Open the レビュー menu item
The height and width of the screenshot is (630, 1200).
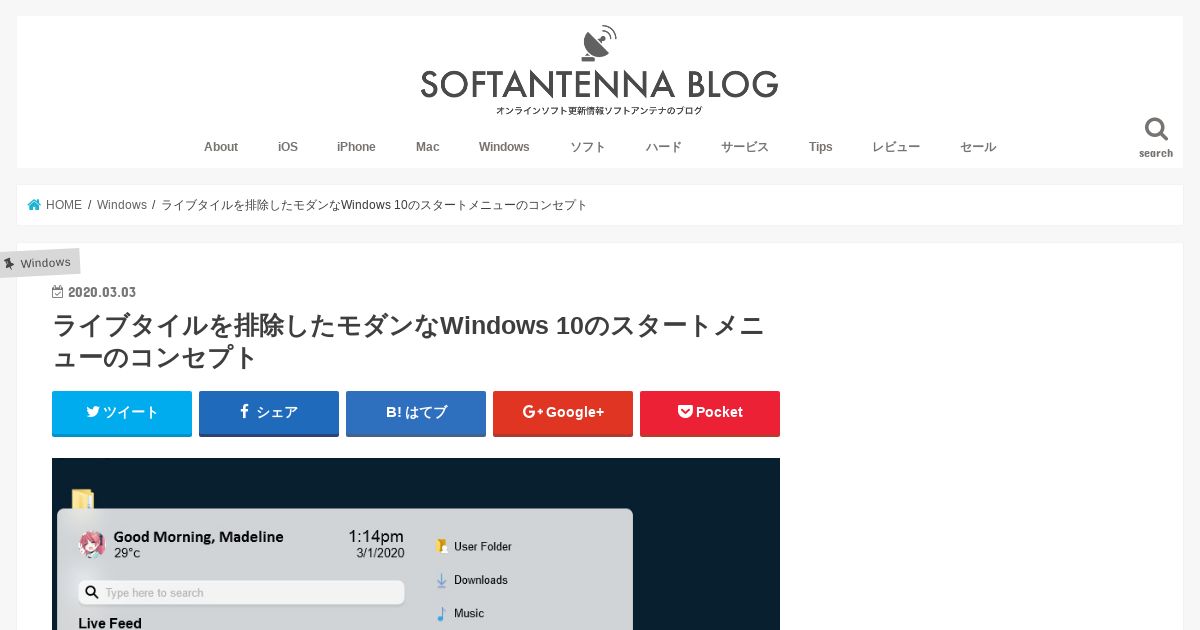[x=896, y=147]
